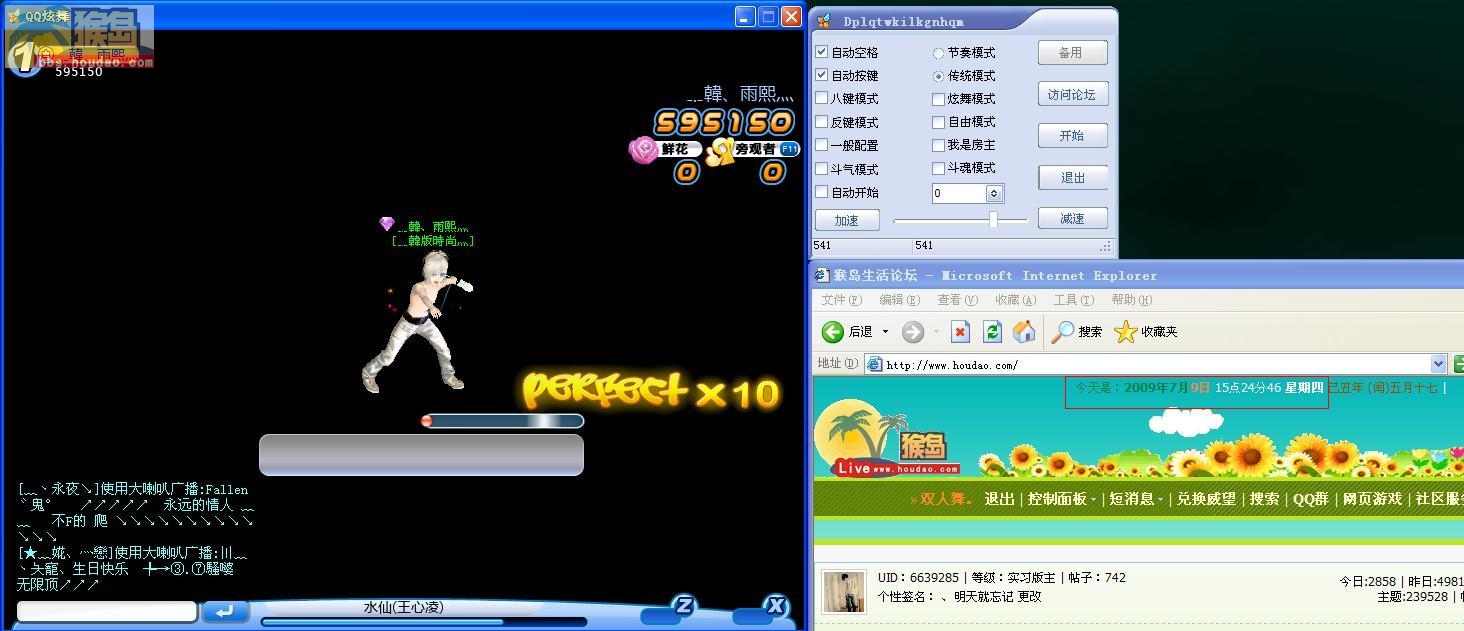The image size is (1464, 631).
Task: Click the 猴岛 Live logo on the web page
Action: click(x=889, y=440)
